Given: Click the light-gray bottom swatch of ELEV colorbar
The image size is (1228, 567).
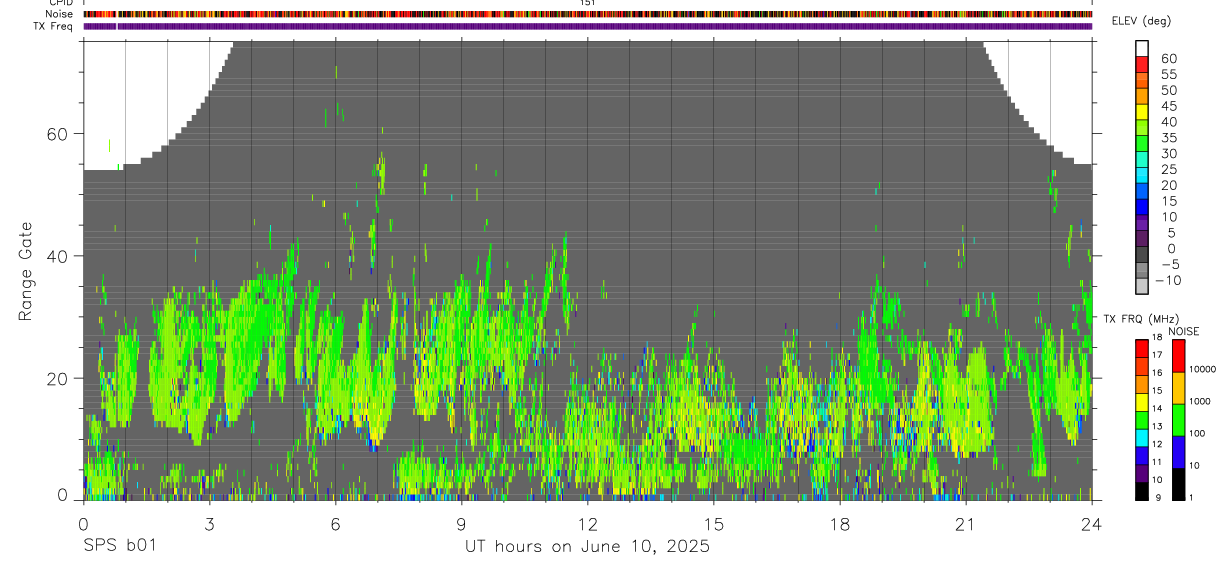Looking at the screenshot, I should click(x=1142, y=286).
